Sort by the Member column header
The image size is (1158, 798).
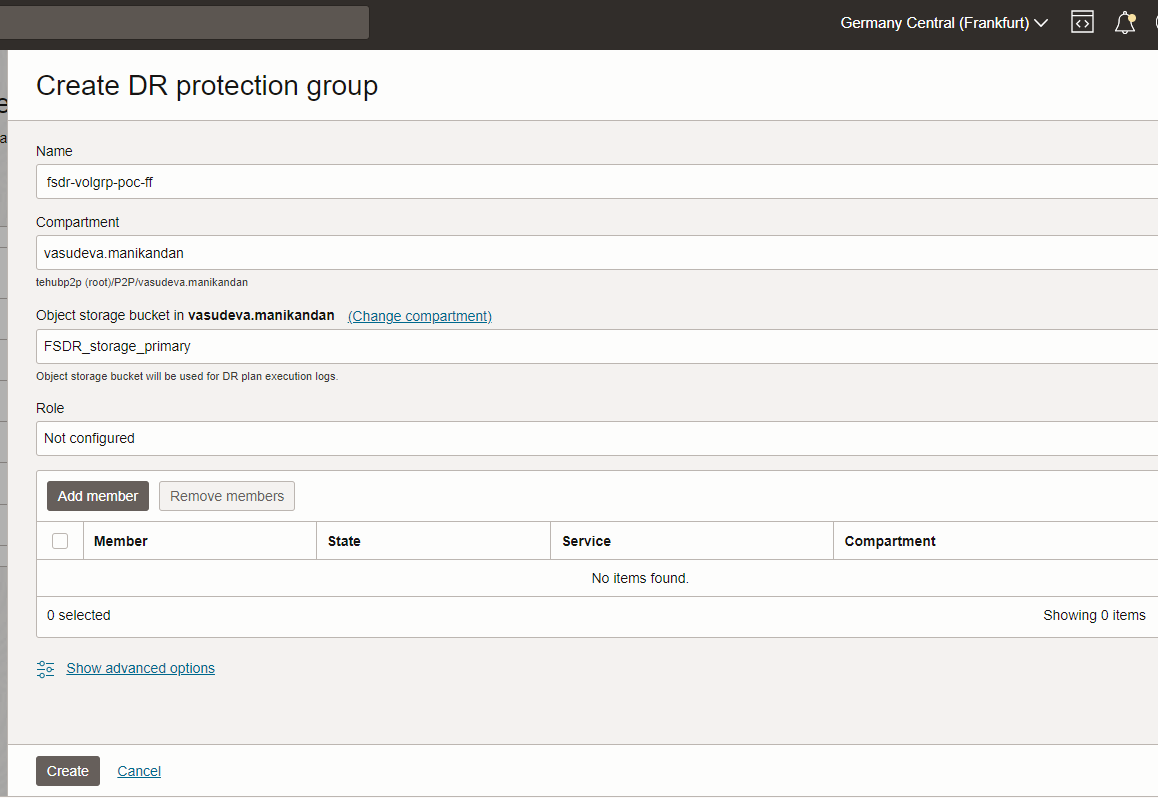click(x=121, y=541)
